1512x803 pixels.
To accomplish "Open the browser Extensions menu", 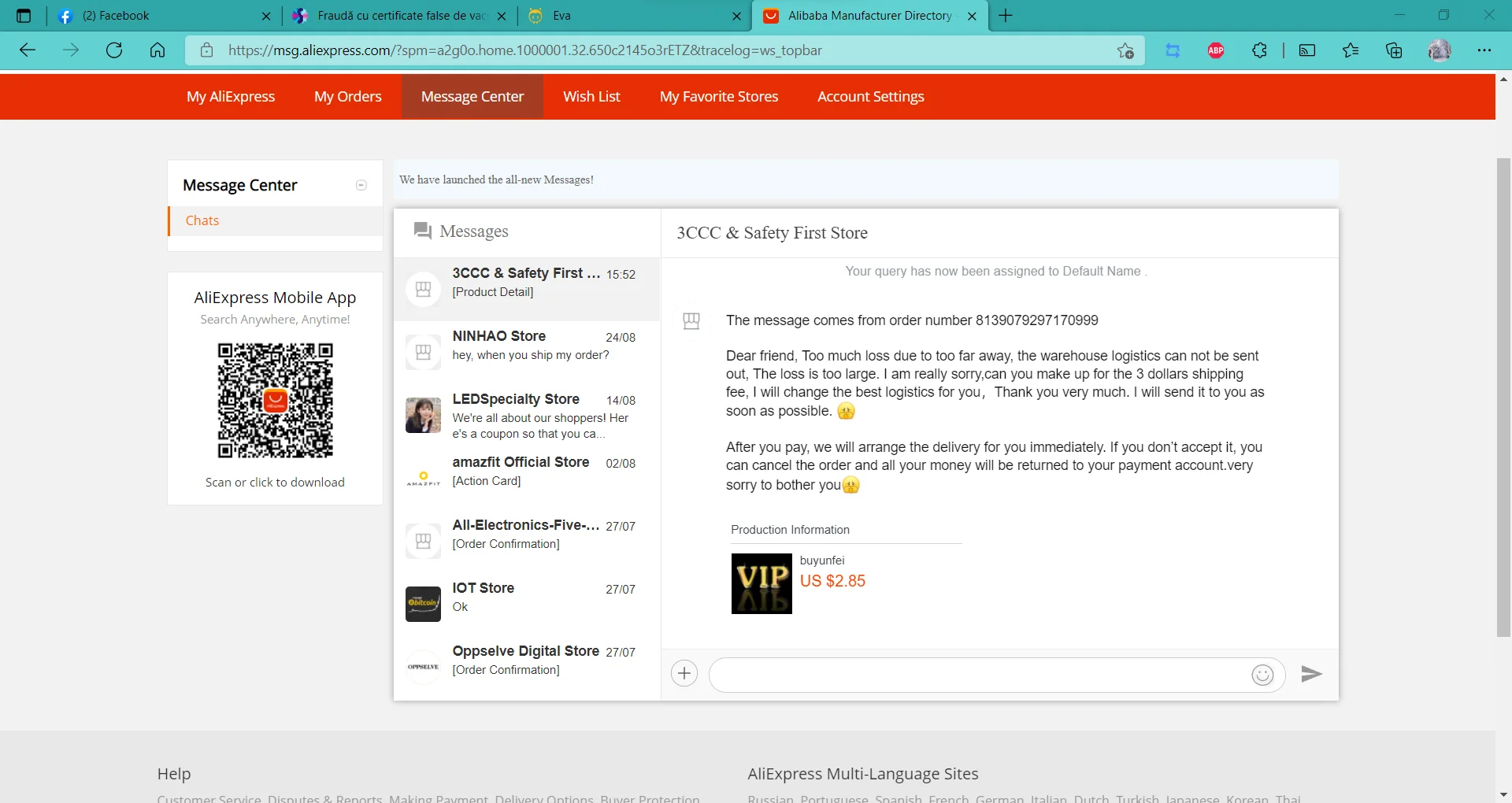I will coord(1259,50).
